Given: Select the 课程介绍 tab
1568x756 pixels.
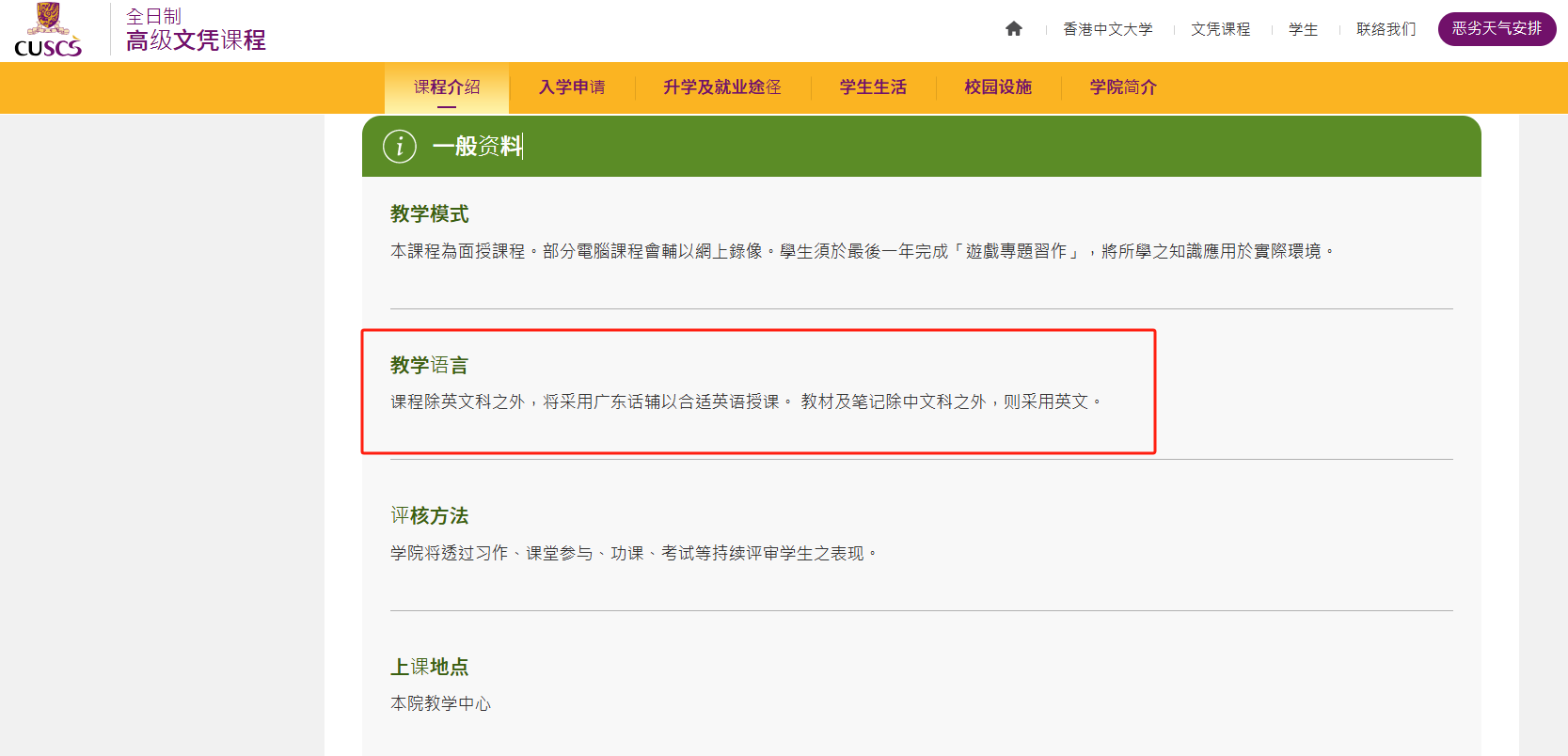Looking at the screenshot, I should point(447,87).
